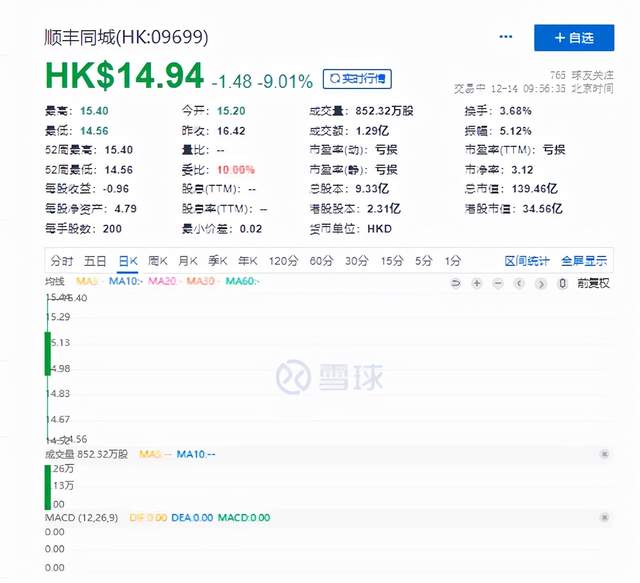Switch to the 15分 chart
Image resolution: width=640 pixels, height=583 pixels.
[x=392, y=261]
